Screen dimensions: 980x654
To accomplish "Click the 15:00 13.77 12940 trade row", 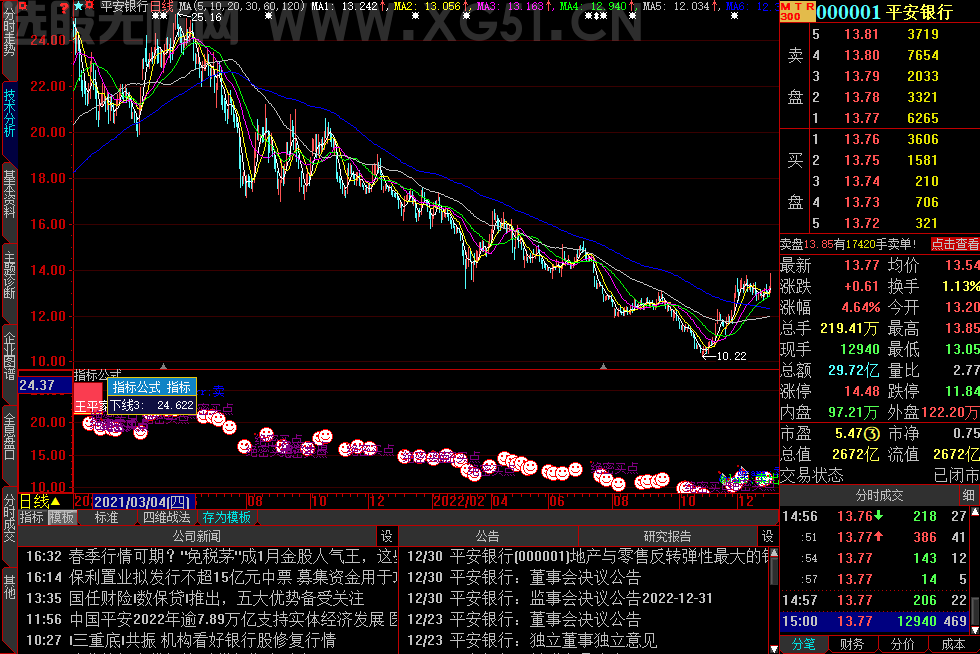I will pos(874,621).
